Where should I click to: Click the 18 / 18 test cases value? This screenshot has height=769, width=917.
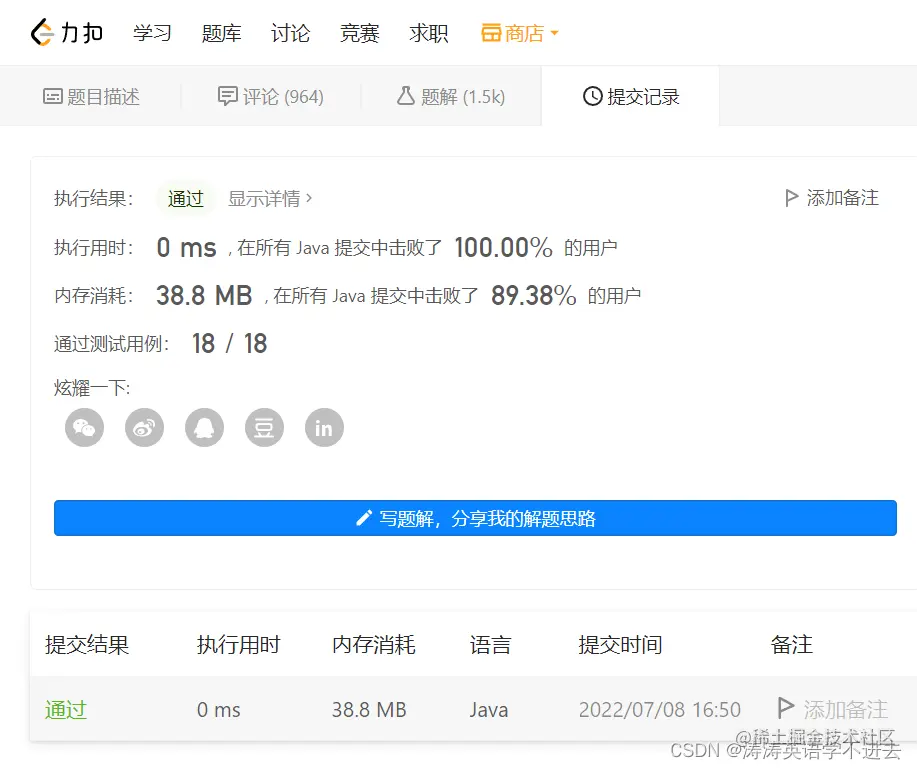coord(229,343)
